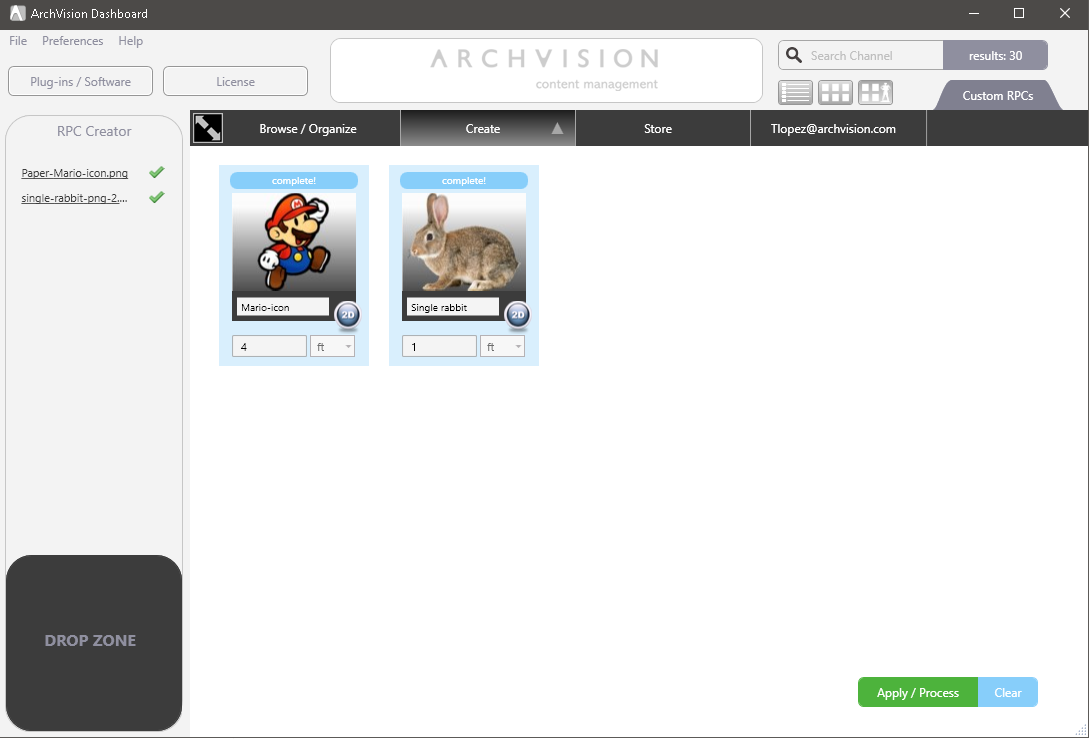Open the 2D badge on the Mario-icon card

point(346,316)
